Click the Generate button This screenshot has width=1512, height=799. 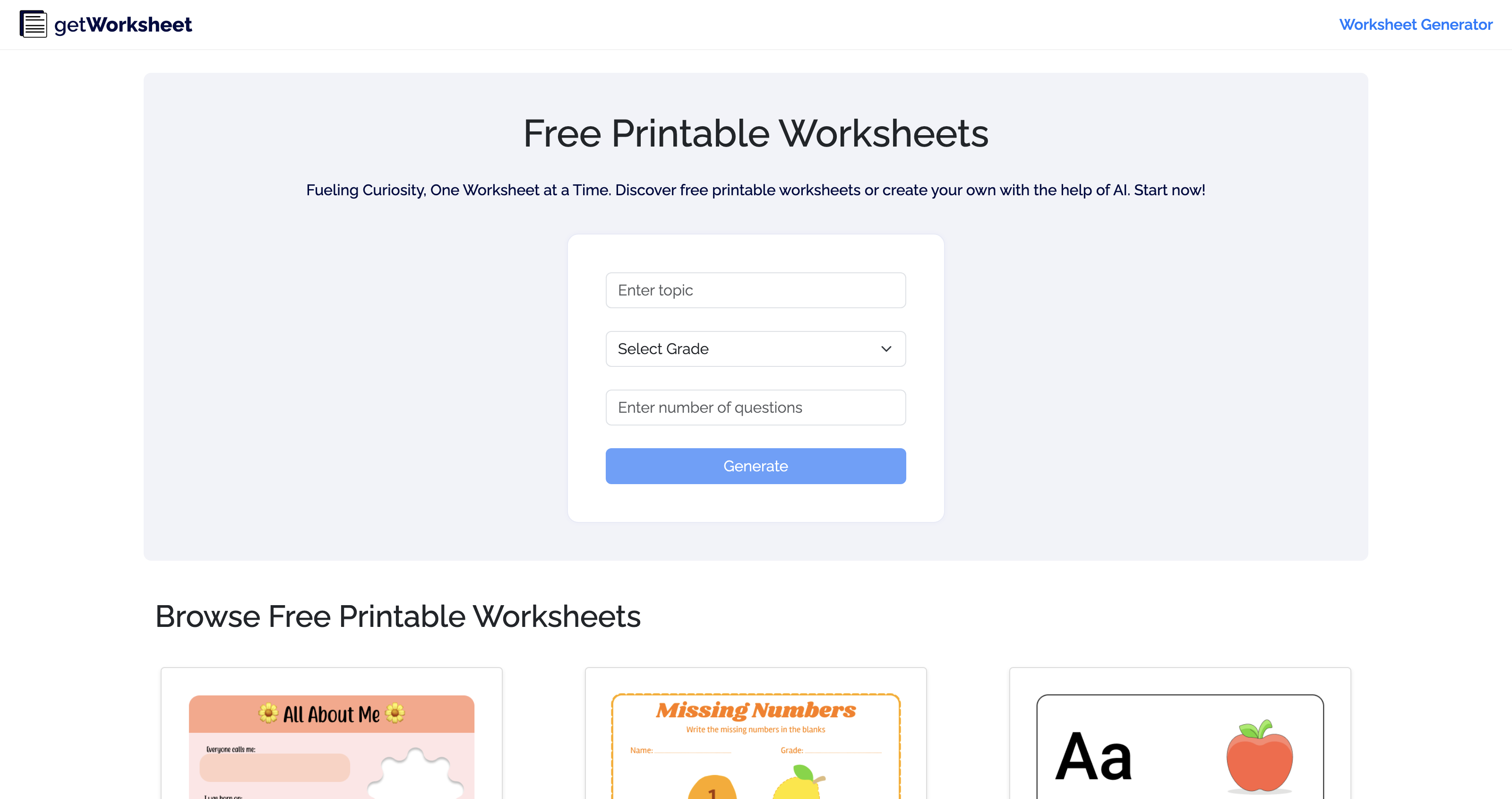[x=756, y=467]
